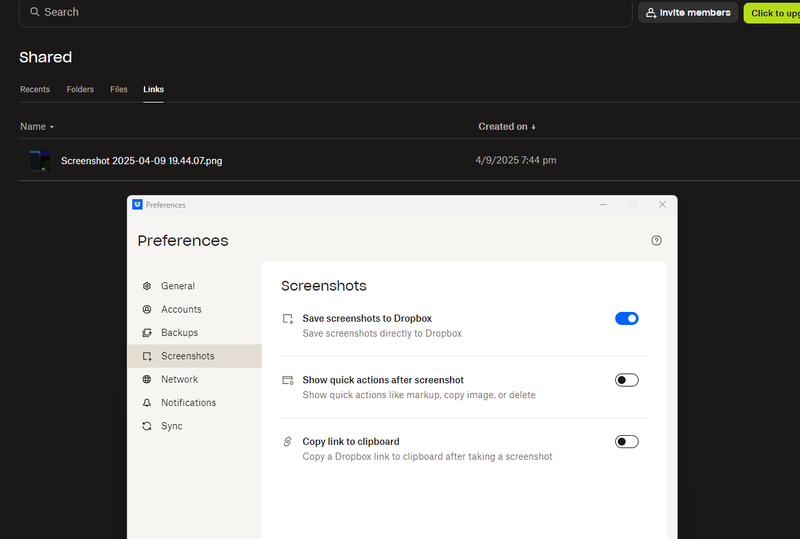800x539 pixels.
Task: Open the Files tab
Action: pos(119,90)
